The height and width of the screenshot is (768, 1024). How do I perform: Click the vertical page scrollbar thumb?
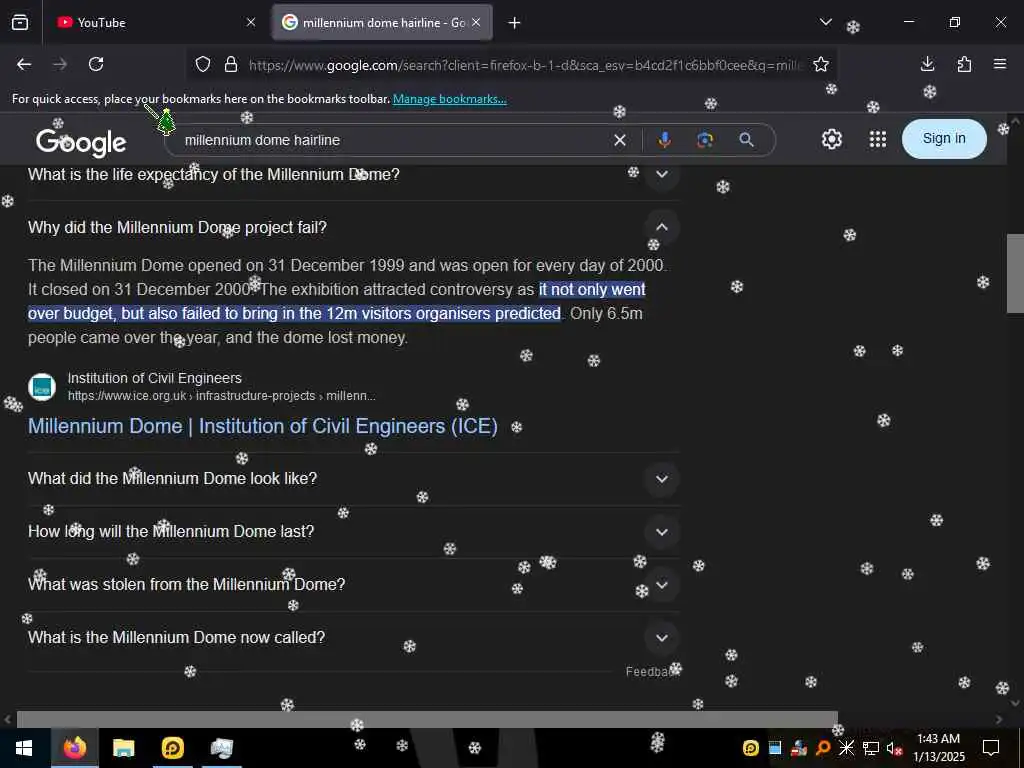coord(1015,273)
